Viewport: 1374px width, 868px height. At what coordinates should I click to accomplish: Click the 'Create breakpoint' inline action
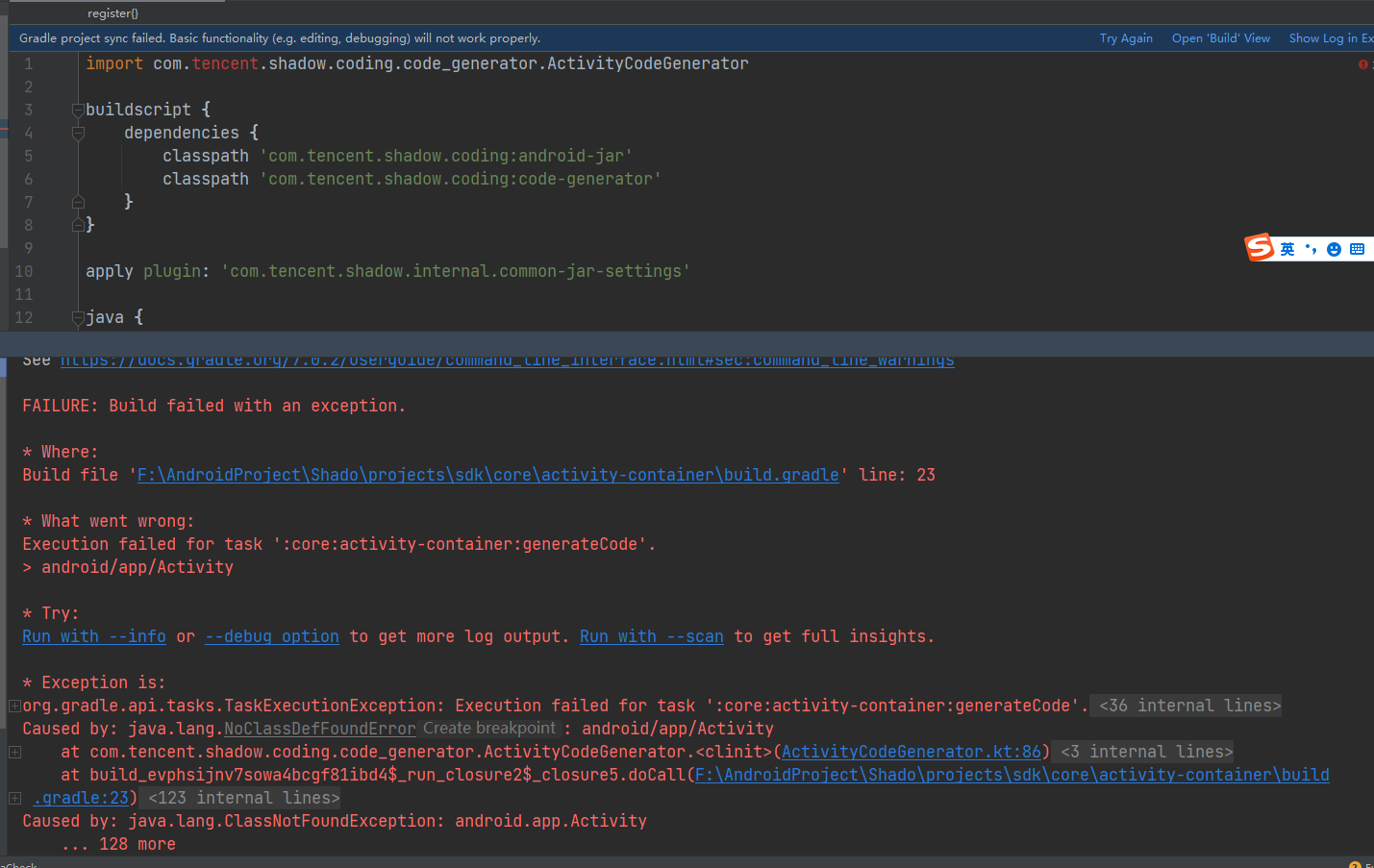489,728
